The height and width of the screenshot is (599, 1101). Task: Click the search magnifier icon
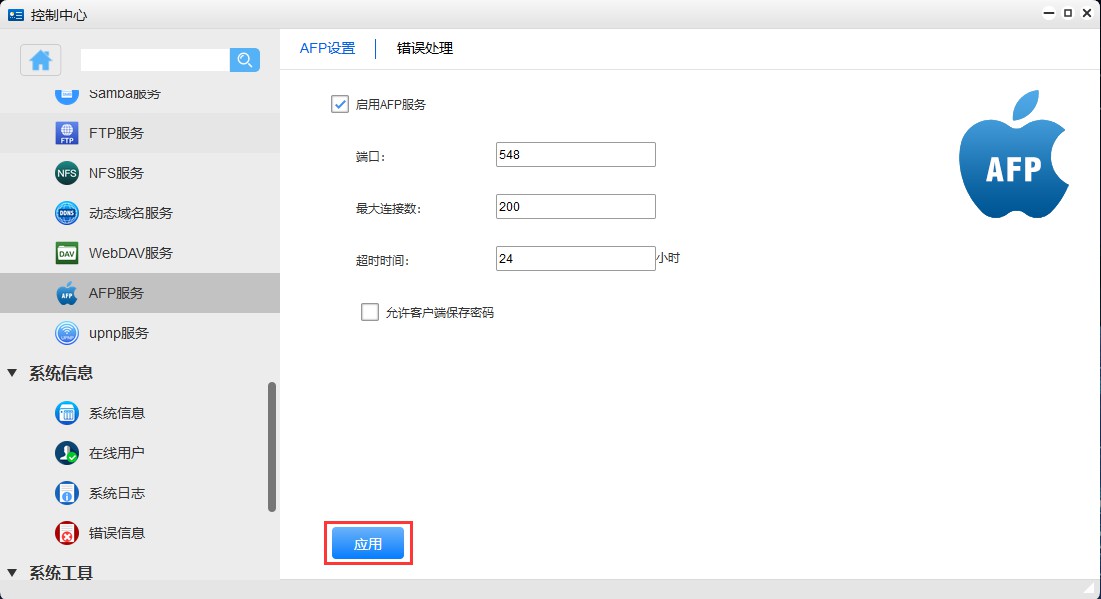pos(245,60)
